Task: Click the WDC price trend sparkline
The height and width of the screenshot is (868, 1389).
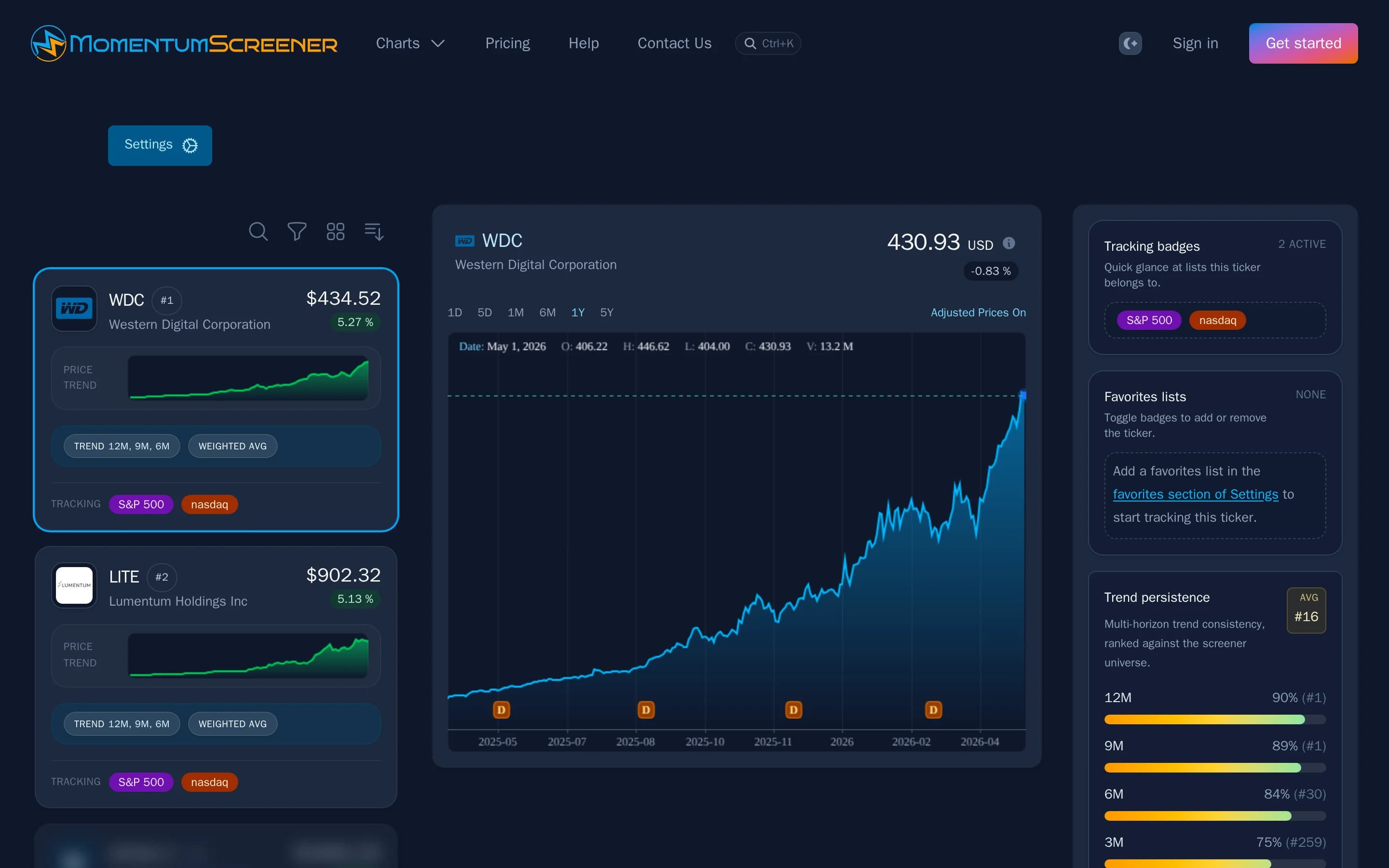Action: (248, 378)
